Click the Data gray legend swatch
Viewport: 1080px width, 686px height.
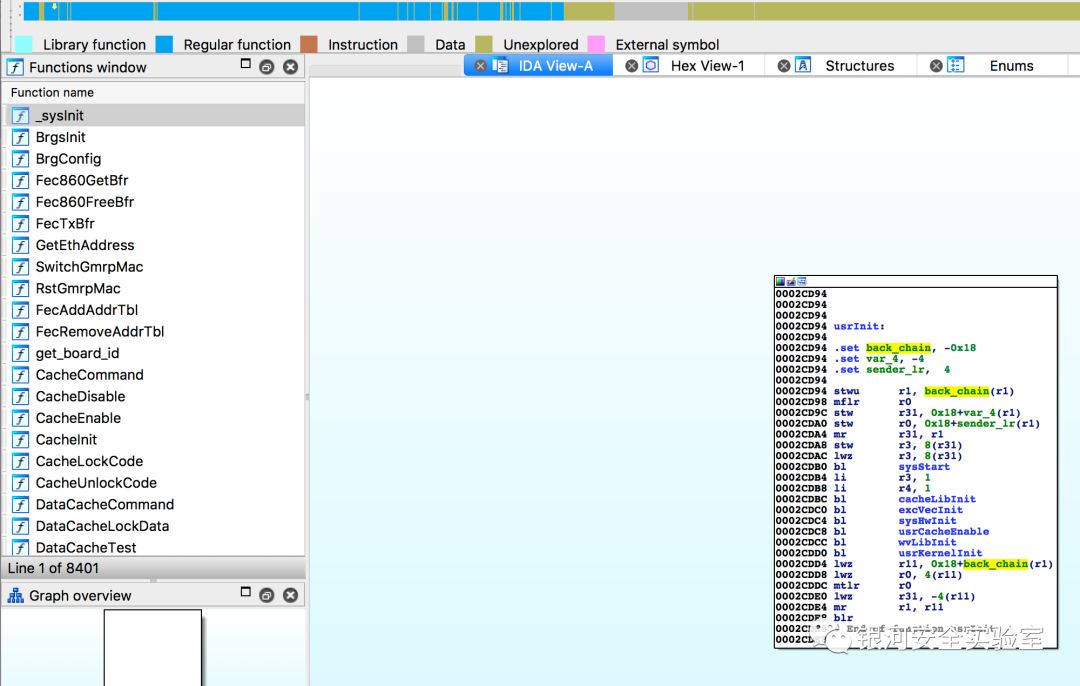(415, 44)
